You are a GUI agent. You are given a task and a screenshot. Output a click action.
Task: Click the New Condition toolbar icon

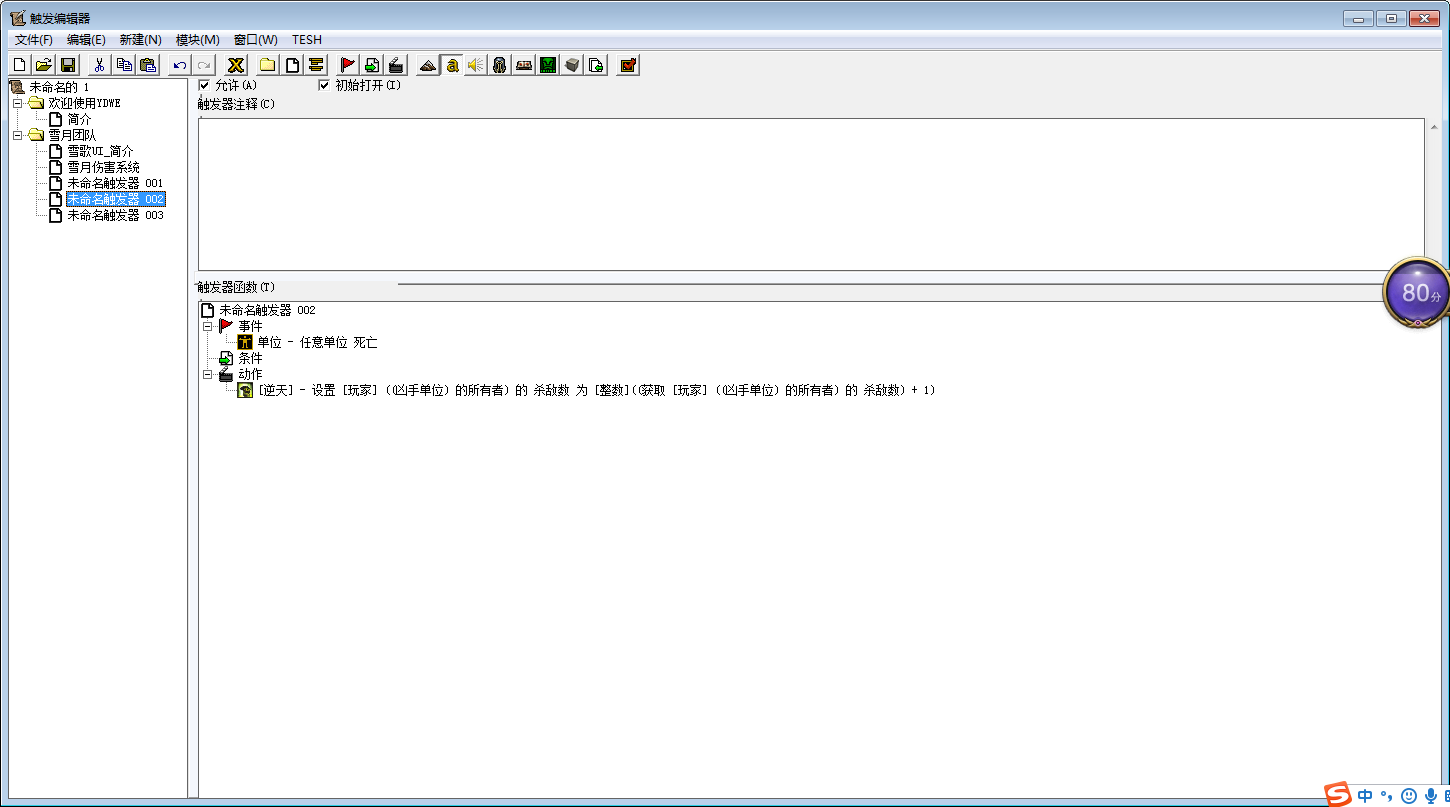pos(372,65)
